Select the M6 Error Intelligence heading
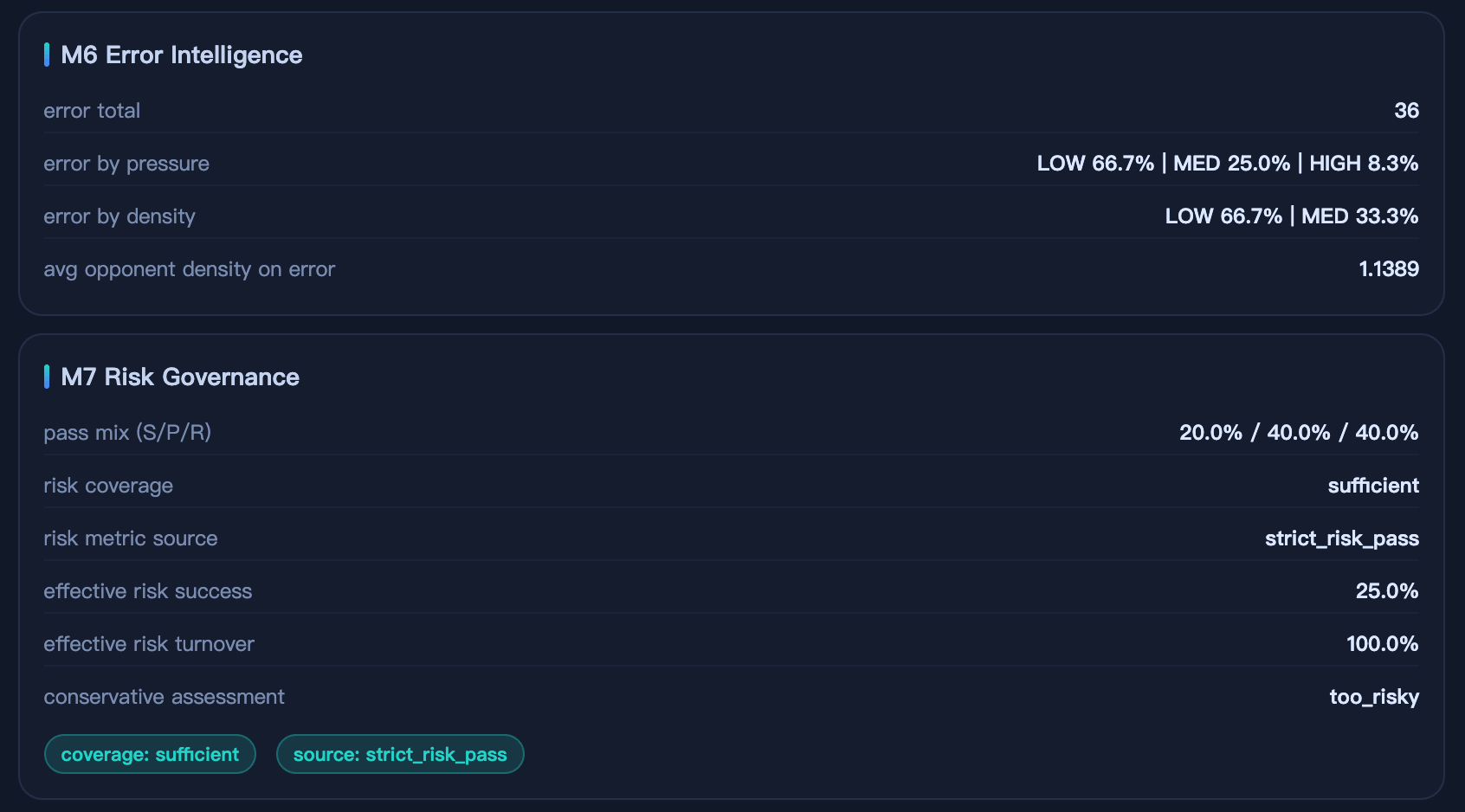The image size is (1465, 812). tap(182, 55)
